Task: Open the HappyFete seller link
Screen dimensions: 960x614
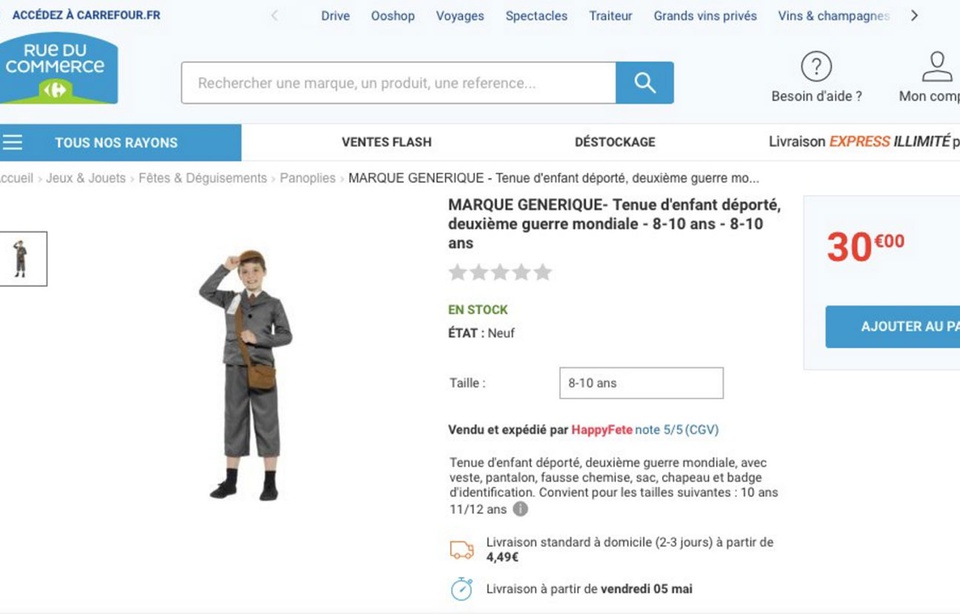Action: [602, 430]
